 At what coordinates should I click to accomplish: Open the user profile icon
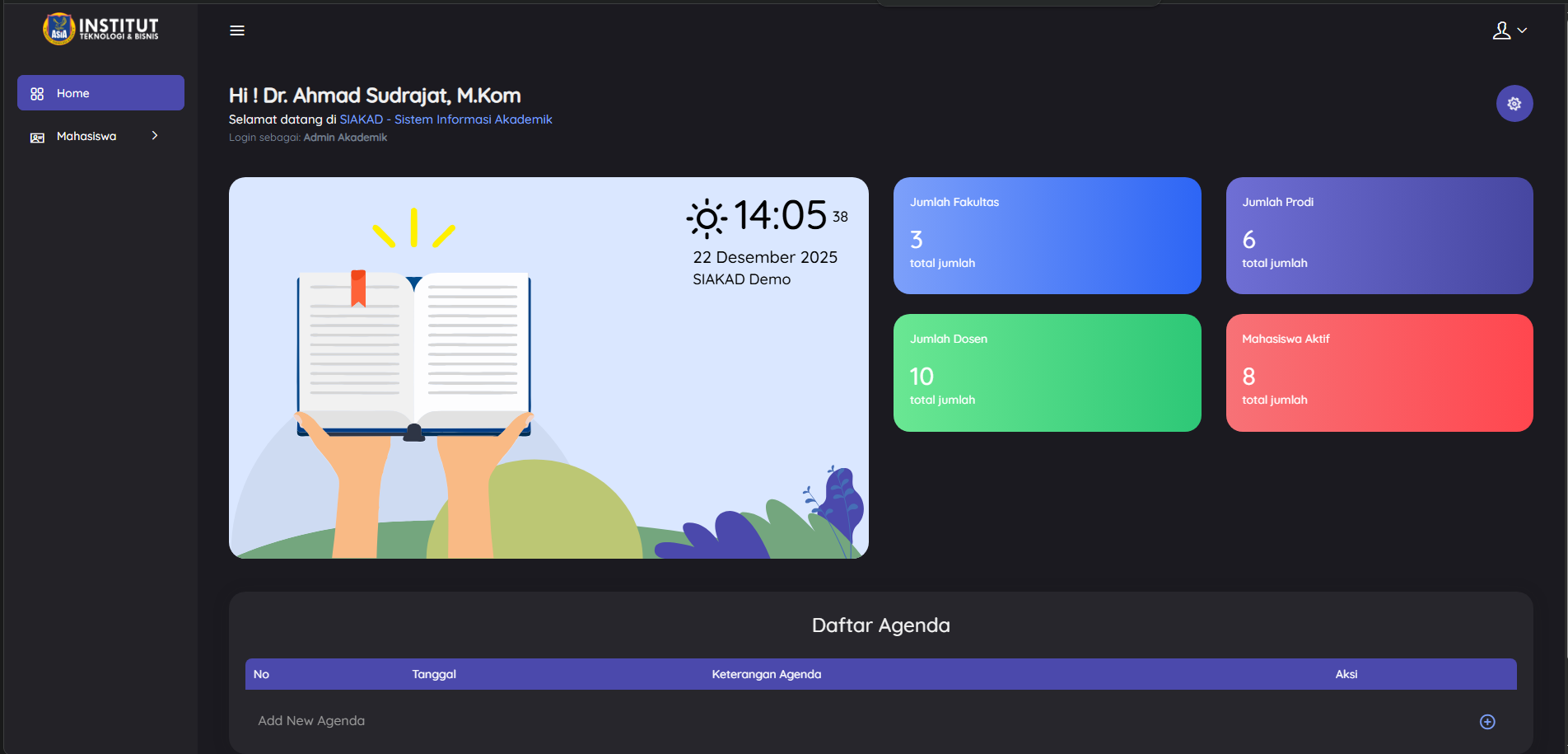[x=1501, y=30]
